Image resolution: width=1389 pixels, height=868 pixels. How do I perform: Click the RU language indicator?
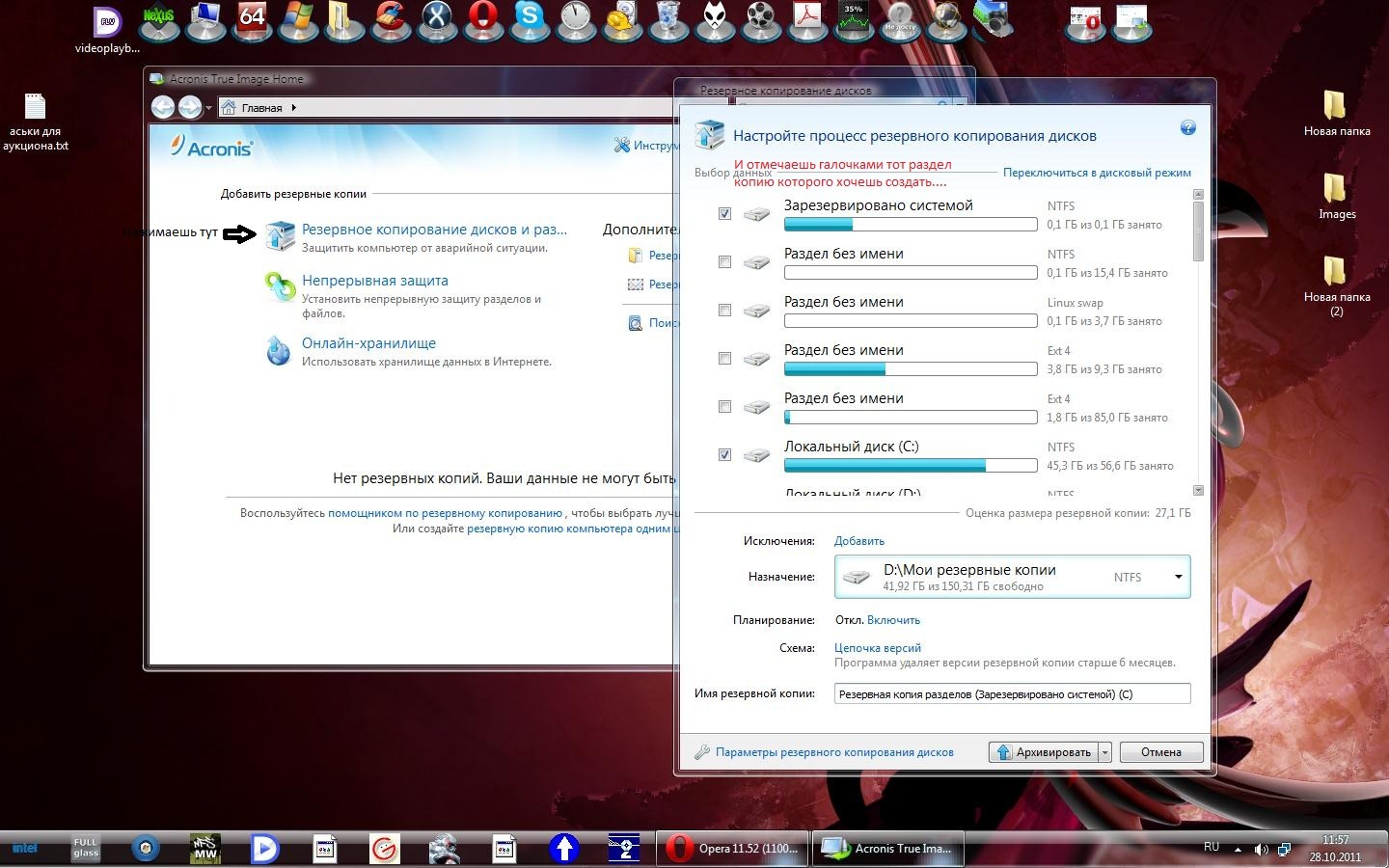coord(1212,847)
